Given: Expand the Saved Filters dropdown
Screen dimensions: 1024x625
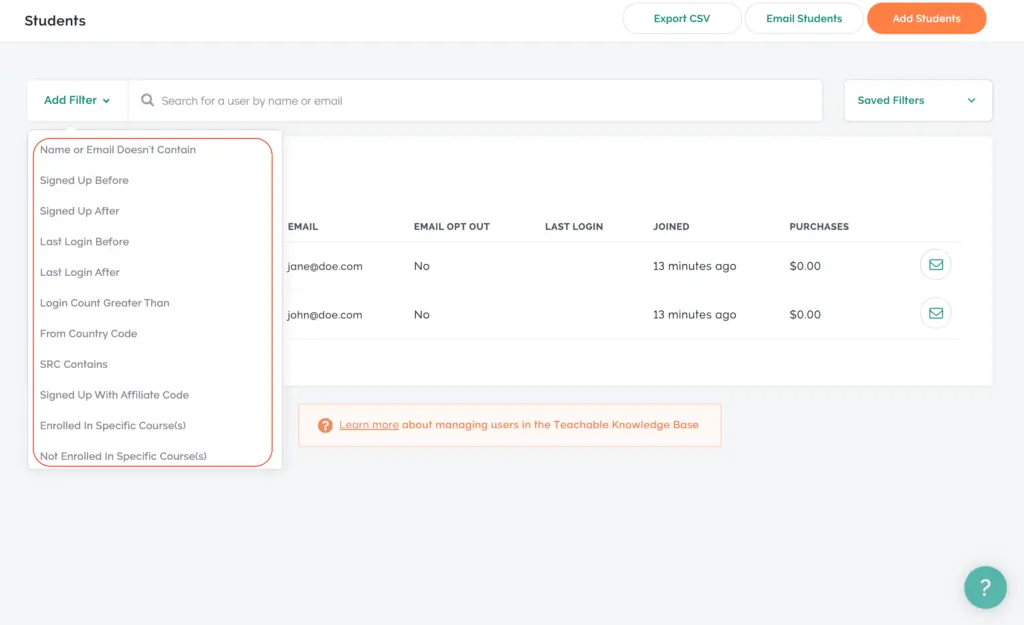Looking at the screenshot, I should 917,101.
